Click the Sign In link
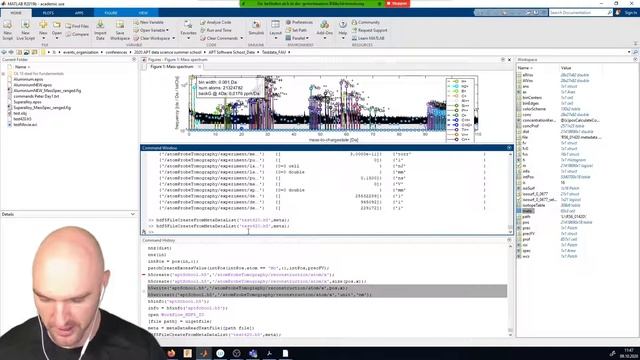The width and height of the screenshot is (640, 360). coord(630,13)
